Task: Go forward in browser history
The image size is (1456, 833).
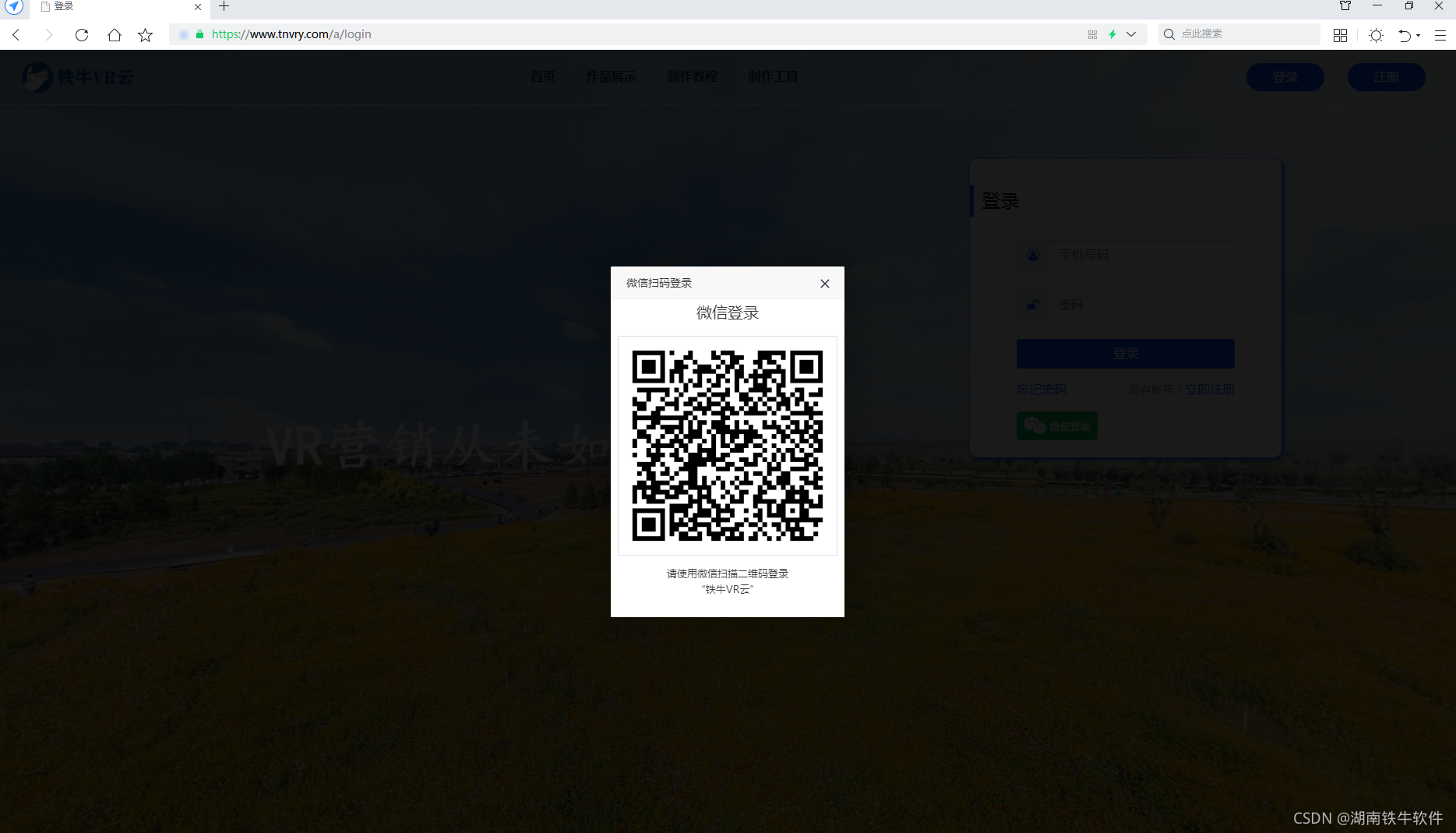Action: pos(49,34)
